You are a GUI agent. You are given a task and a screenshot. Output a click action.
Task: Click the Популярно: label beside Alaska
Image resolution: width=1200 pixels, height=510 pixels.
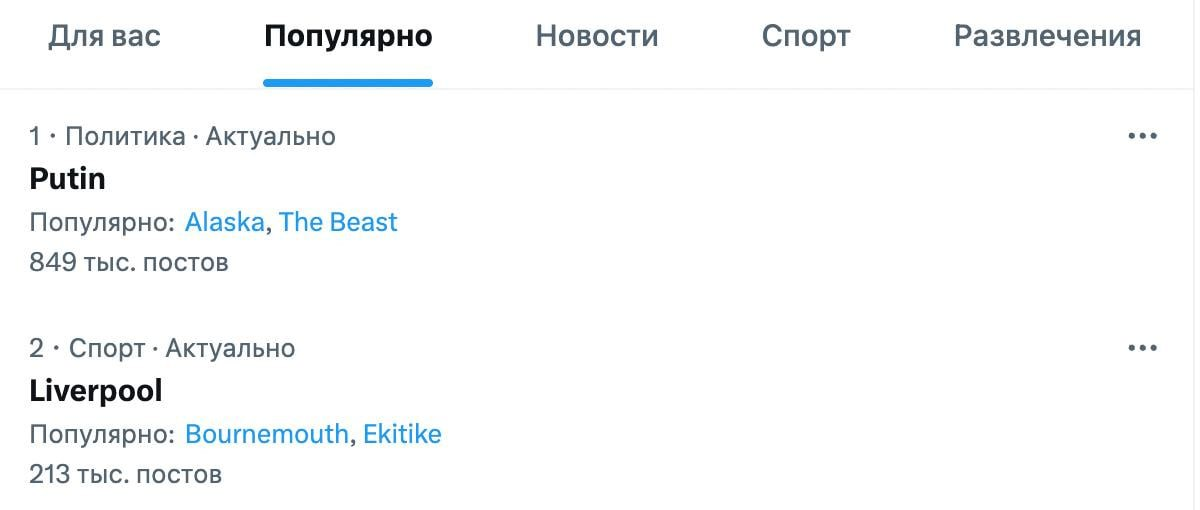102,222
